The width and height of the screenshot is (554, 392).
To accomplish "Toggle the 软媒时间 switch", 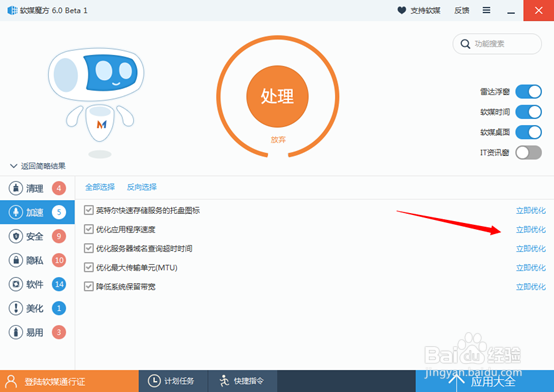I will coord(529,112).
